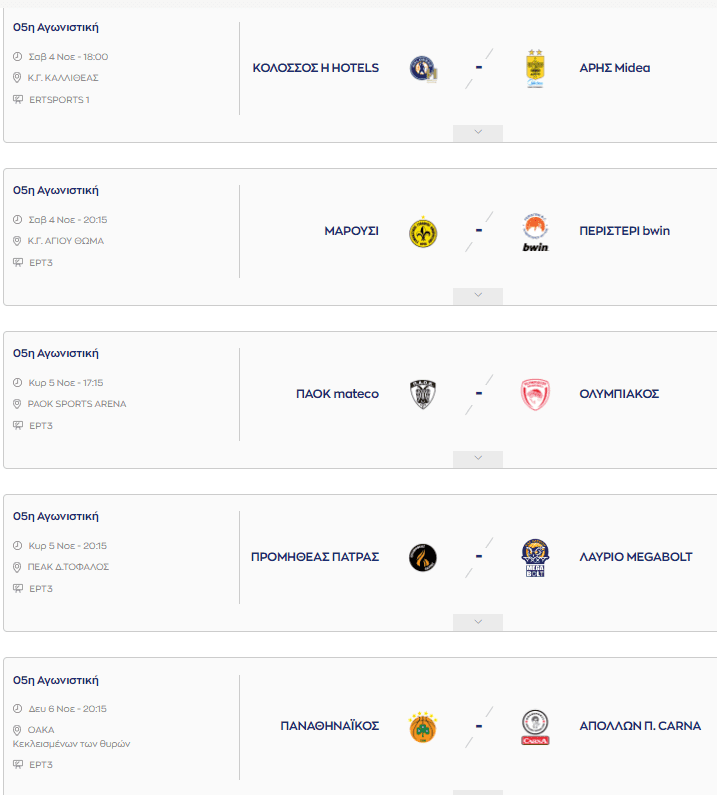Expand the Kolossos vs Aris match details
Viewport: 717px width, 795px height.
[478, 133]
